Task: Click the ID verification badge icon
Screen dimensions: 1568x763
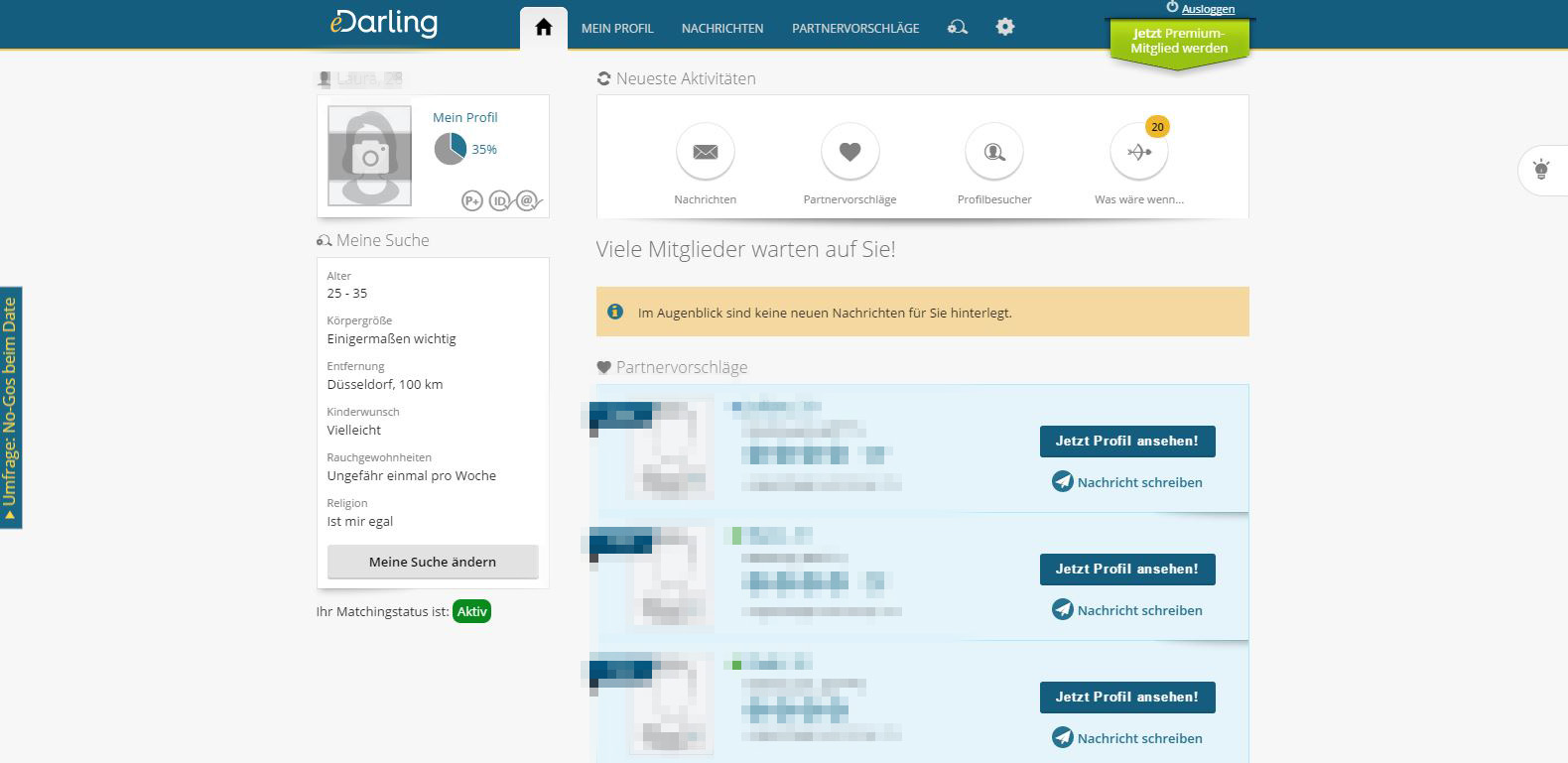Action: click(x=500, y=201)
